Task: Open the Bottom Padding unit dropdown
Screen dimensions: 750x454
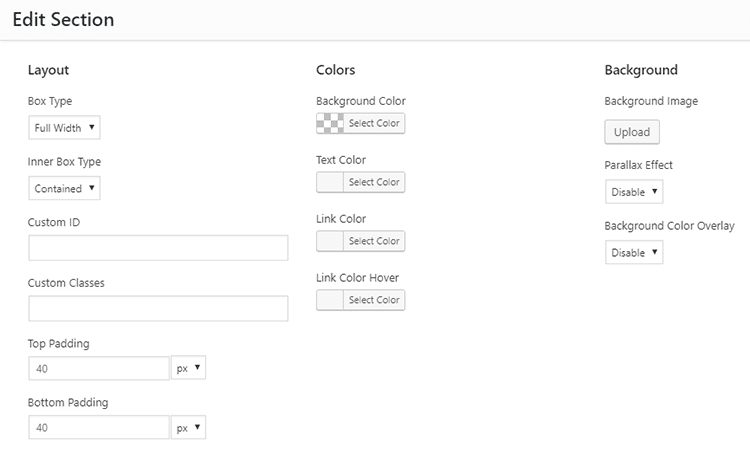Action: pos(188,427)
